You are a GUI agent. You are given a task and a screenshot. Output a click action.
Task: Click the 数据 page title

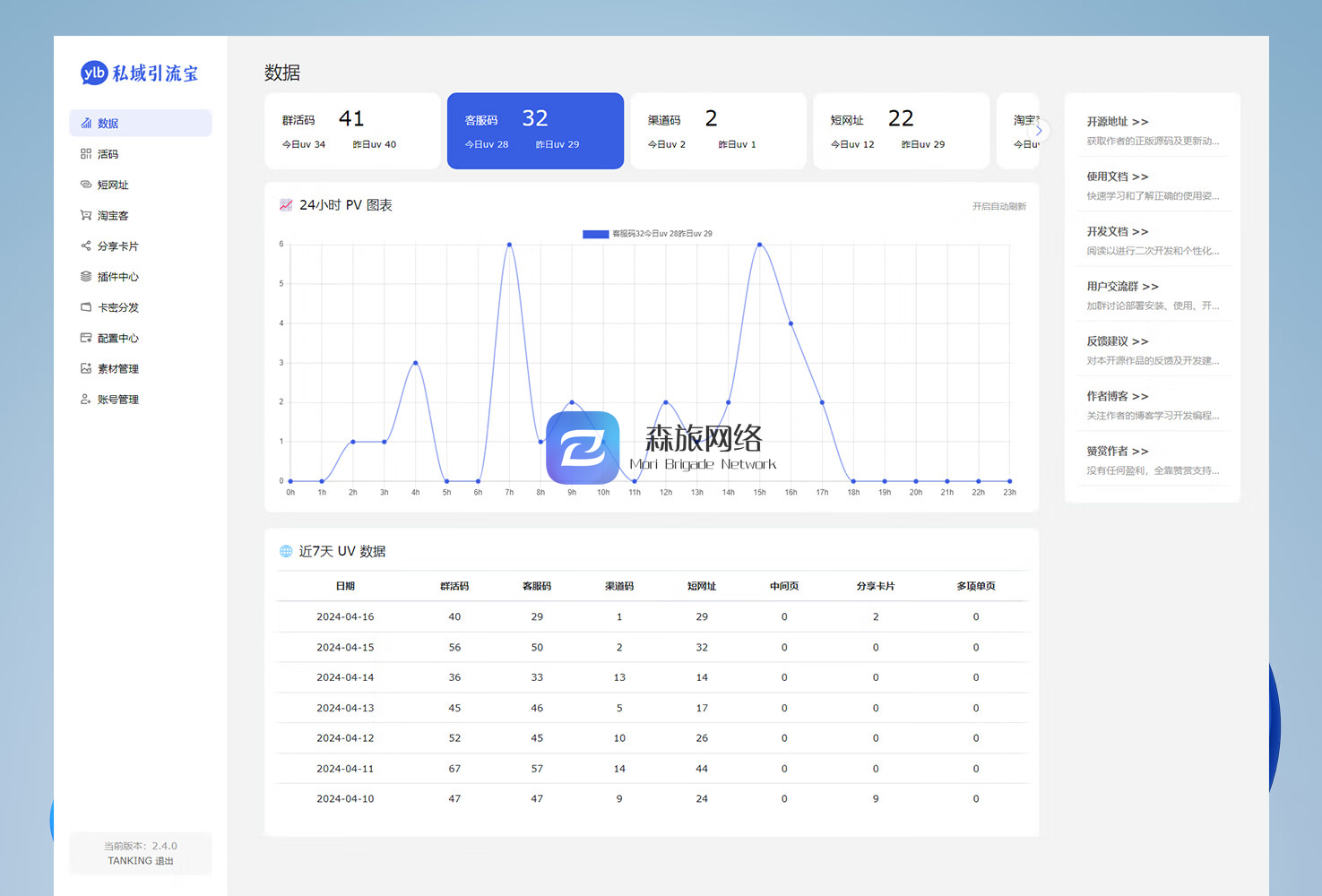pyautogui.click(x=282, y=73)
